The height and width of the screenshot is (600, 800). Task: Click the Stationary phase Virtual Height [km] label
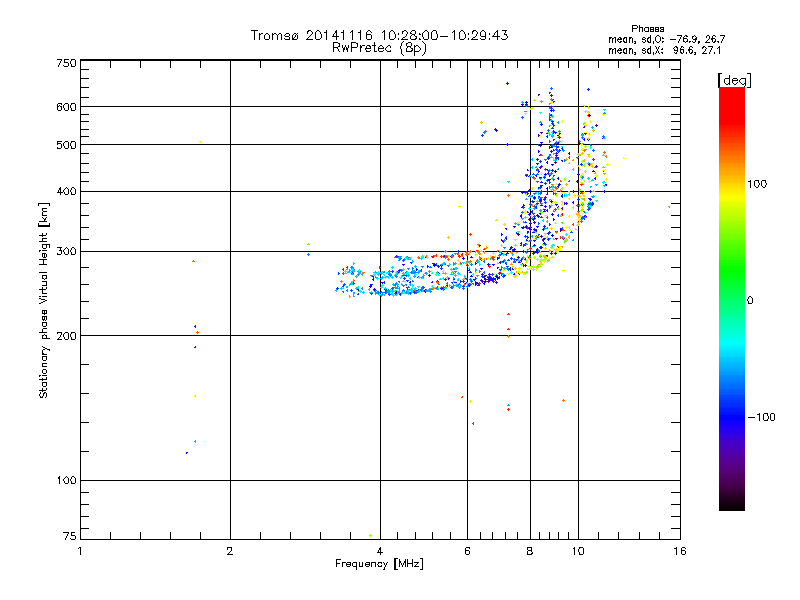44,301
